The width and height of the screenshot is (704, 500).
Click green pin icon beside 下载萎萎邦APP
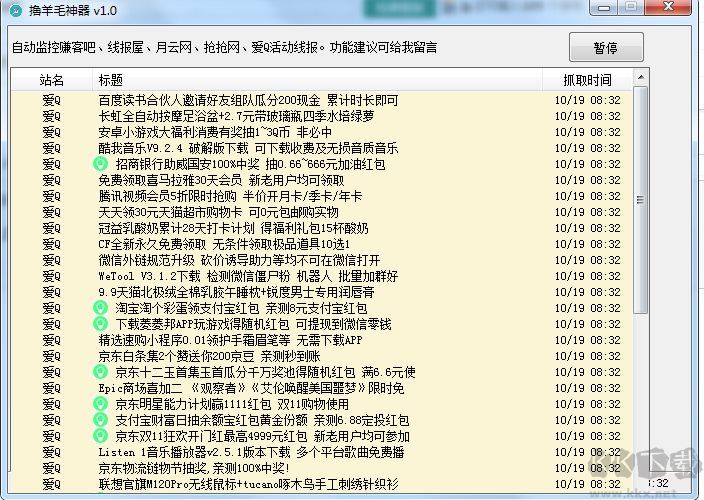(100, 324)
